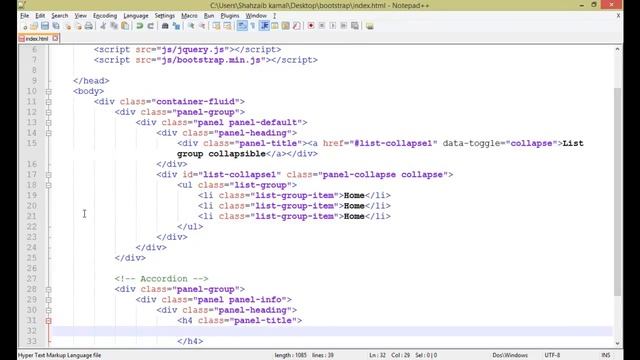The image size is (640, 360).
Task: Run macro multiple times icon
Action: coord(344,26)
